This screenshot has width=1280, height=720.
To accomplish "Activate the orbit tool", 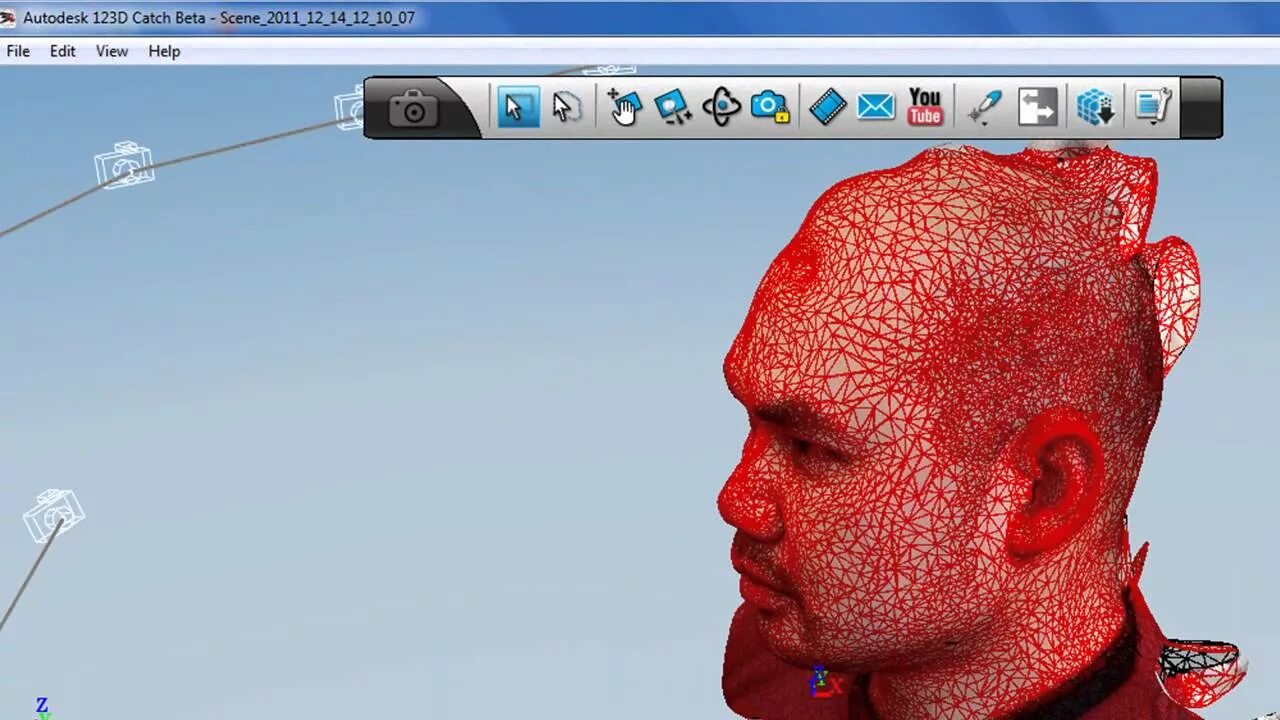I will (x=721, y=107).
